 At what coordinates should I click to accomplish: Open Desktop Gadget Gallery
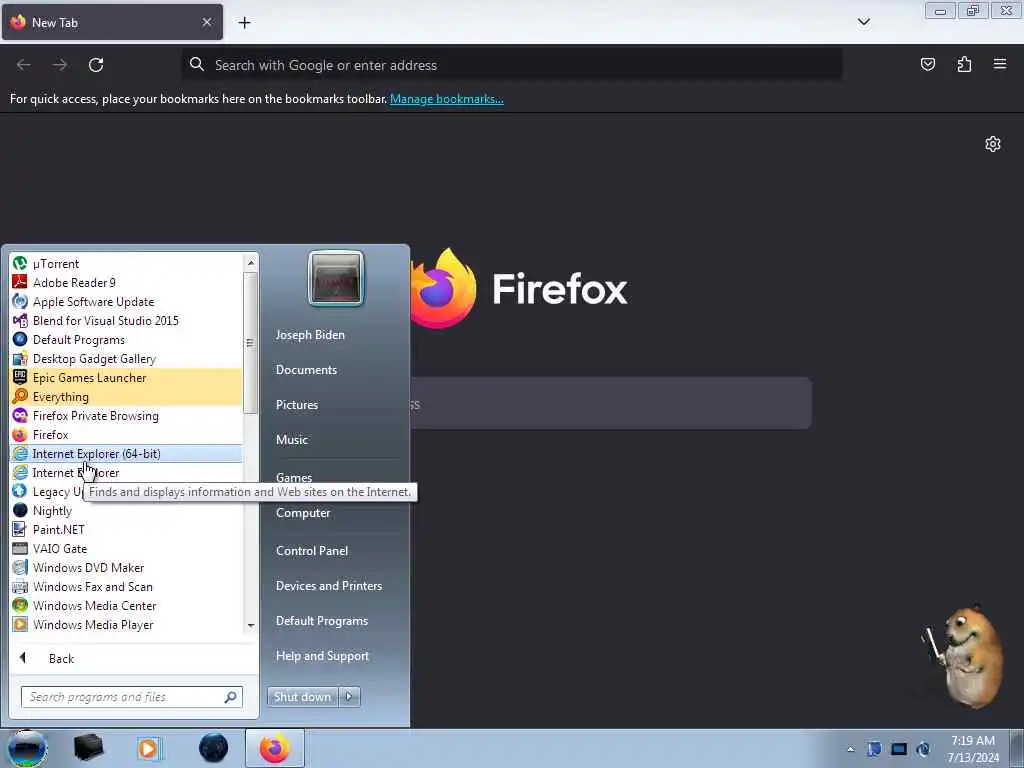click(x=126, y=359)
